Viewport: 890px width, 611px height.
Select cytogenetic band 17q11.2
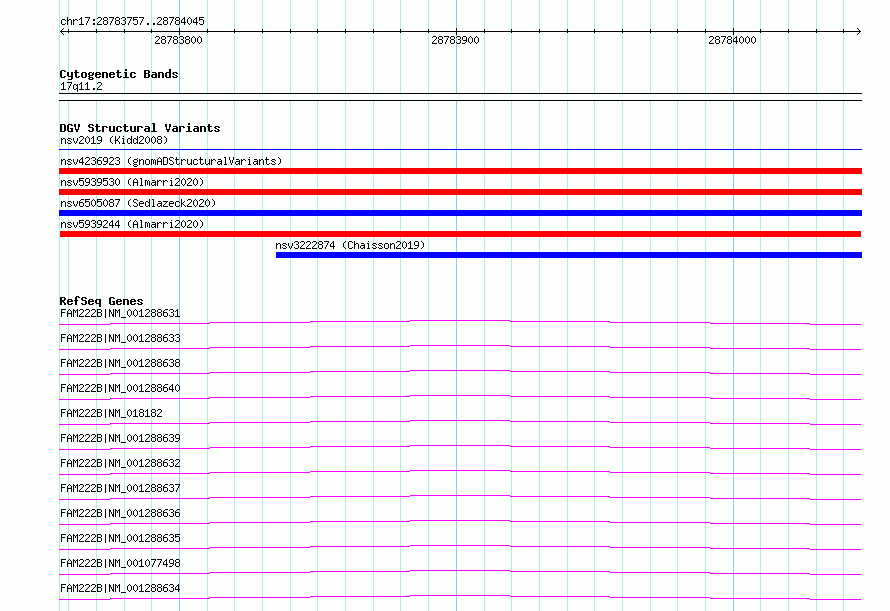(81, 86)
